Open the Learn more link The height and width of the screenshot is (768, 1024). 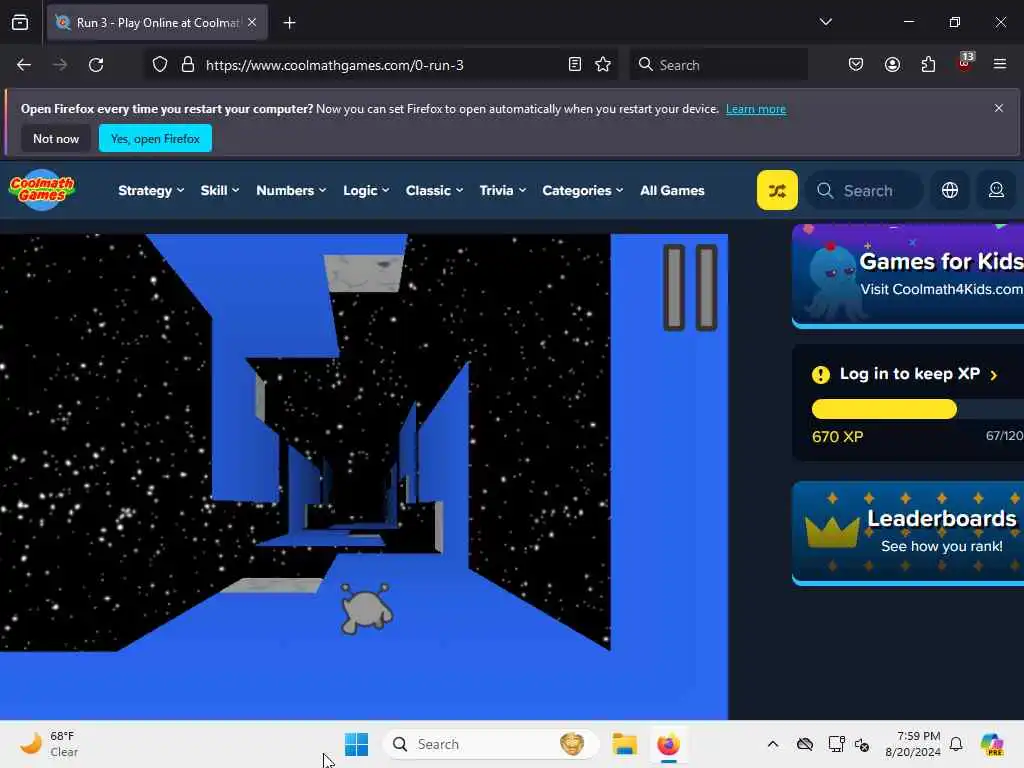click(x=756, y=109)
